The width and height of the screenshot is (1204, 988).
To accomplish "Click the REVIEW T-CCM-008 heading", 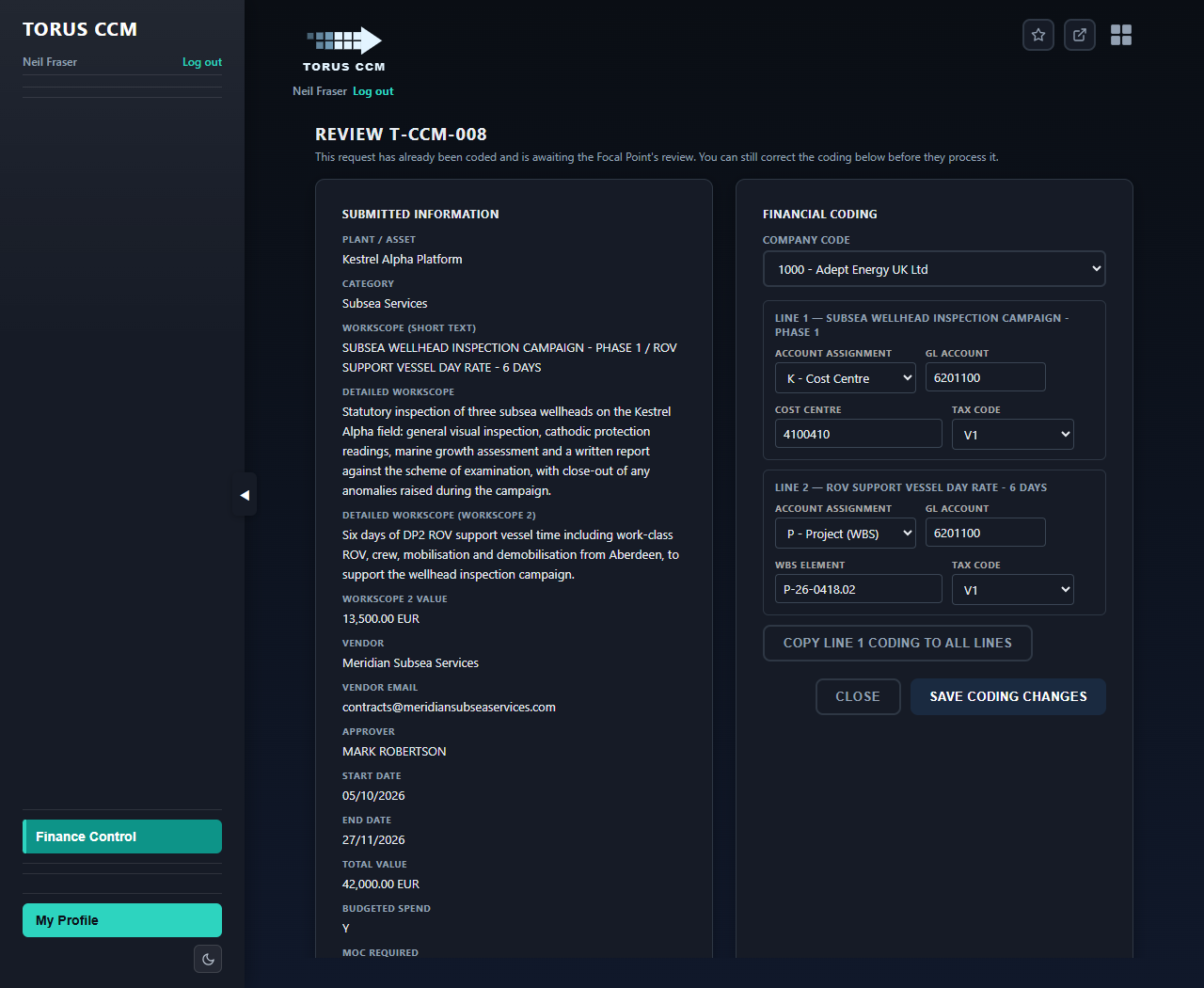I will click(401, 134).
